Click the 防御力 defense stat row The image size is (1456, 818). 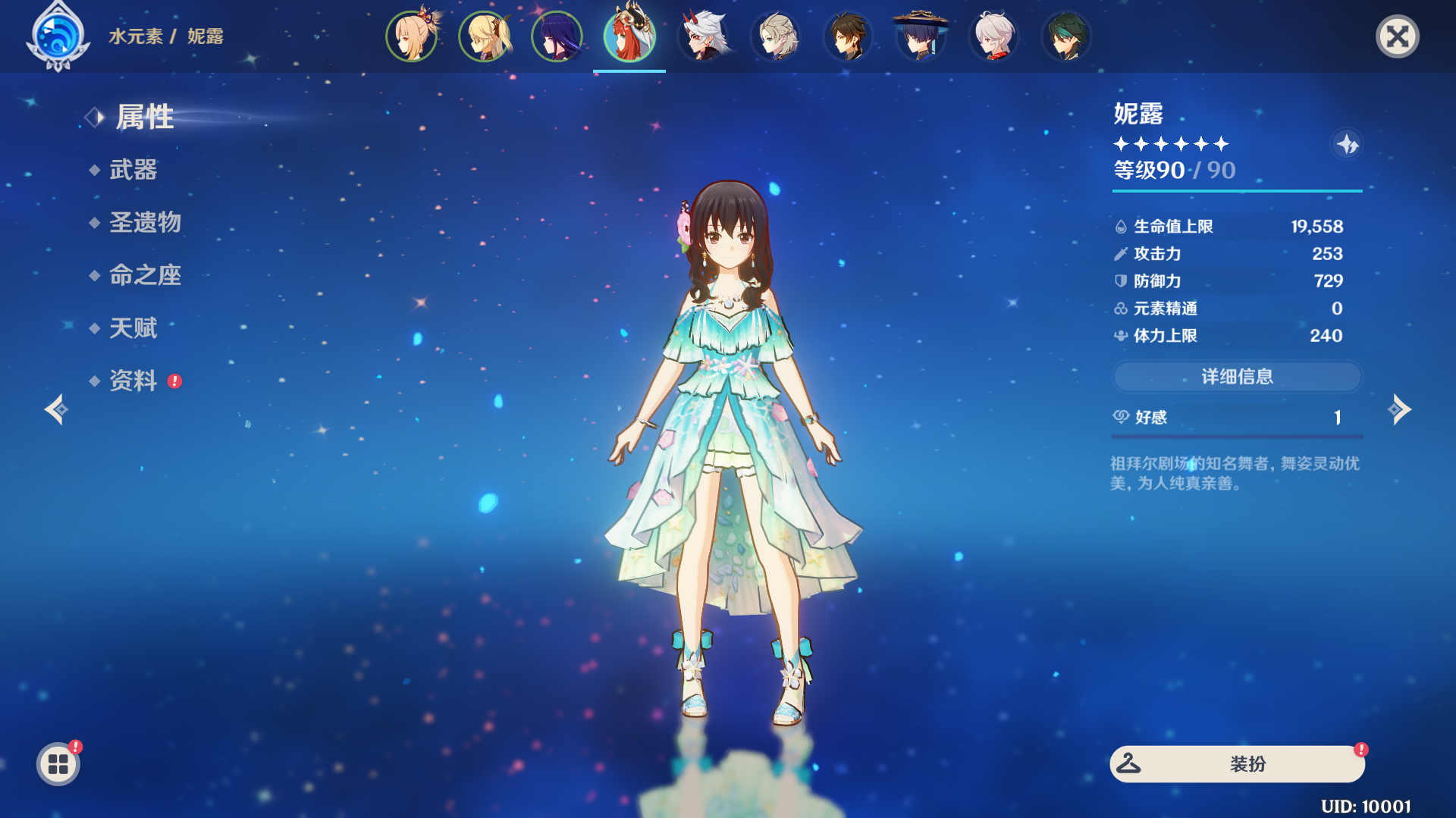point(1228,281)
